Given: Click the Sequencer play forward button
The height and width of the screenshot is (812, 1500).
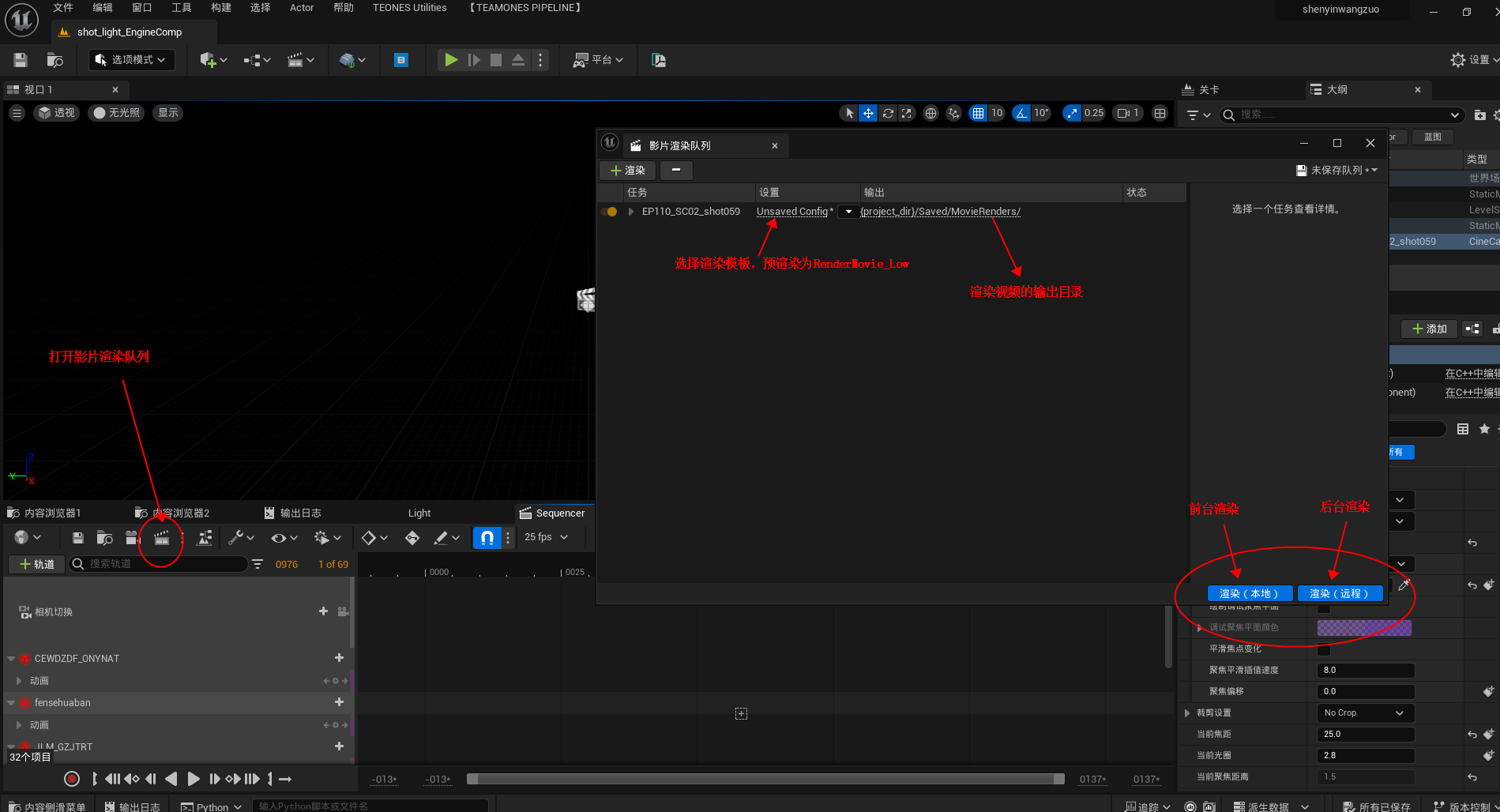Looking at the screenshot, I should pyautogui.click(x=194, y=779).
